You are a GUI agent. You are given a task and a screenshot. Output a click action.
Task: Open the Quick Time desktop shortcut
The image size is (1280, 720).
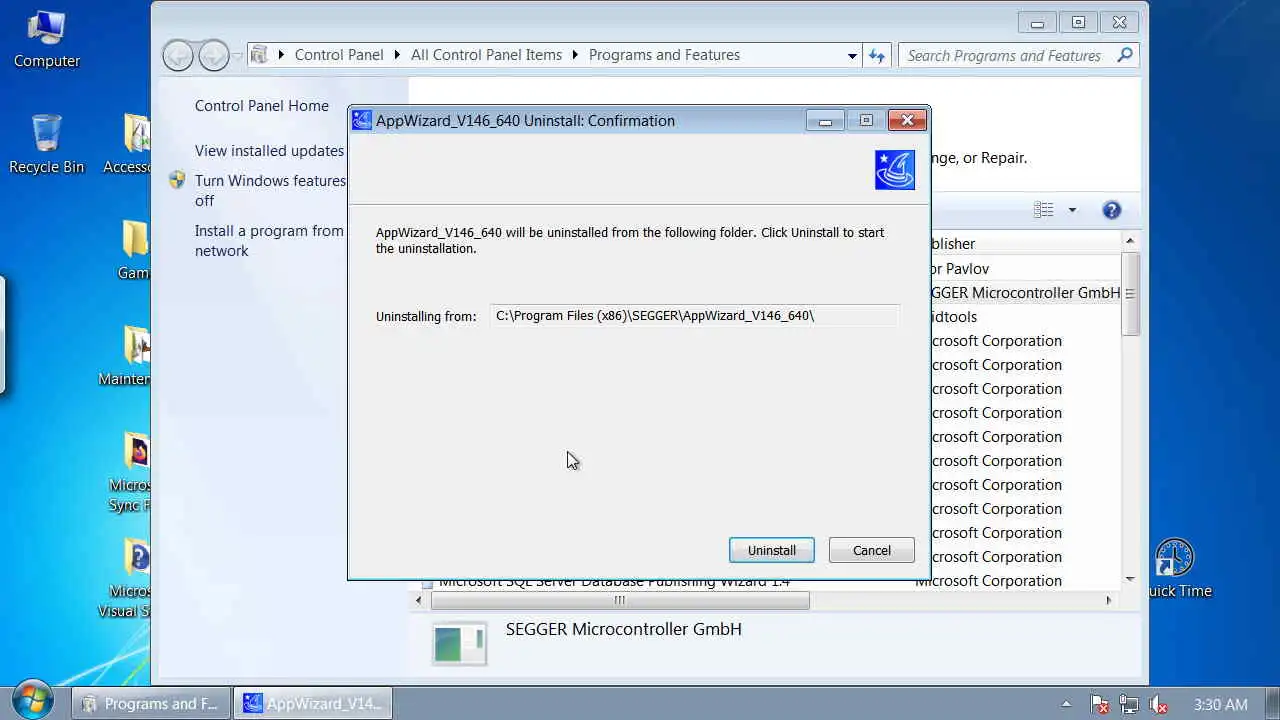(x=1176, y=568)
